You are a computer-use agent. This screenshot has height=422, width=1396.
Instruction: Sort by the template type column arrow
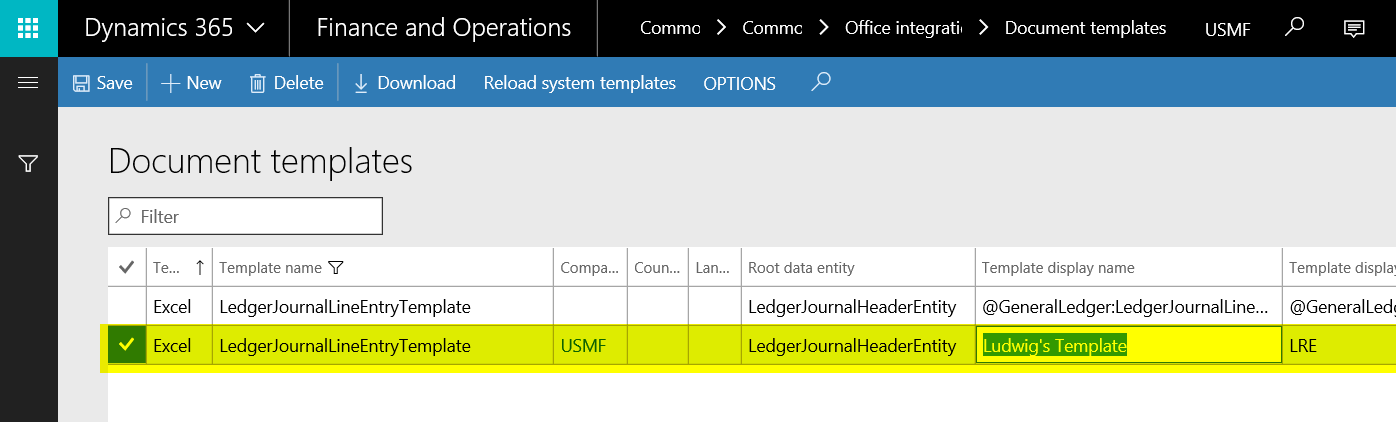(x=200, y=268)
